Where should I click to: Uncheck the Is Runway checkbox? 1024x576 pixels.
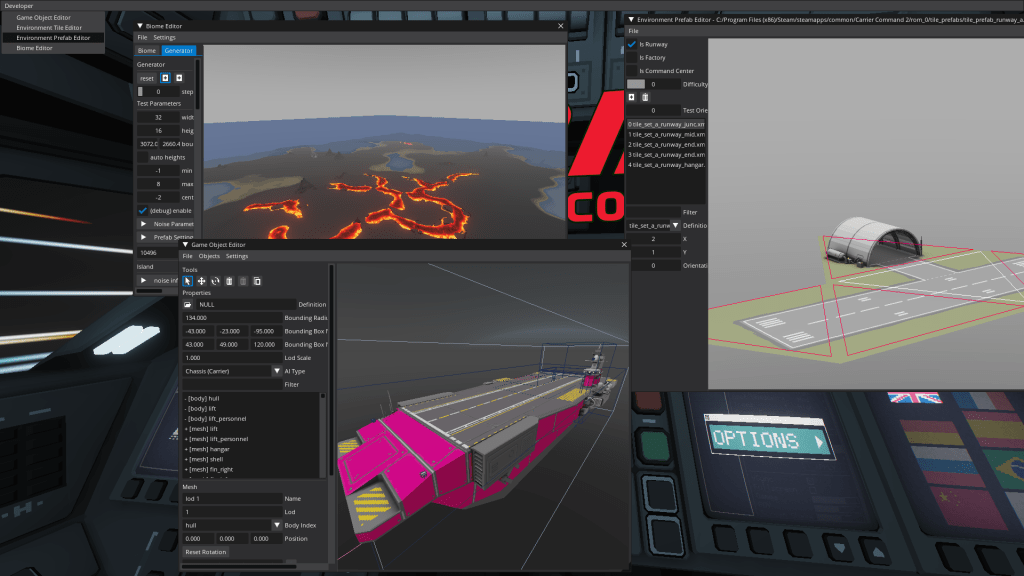click(632, 44)
